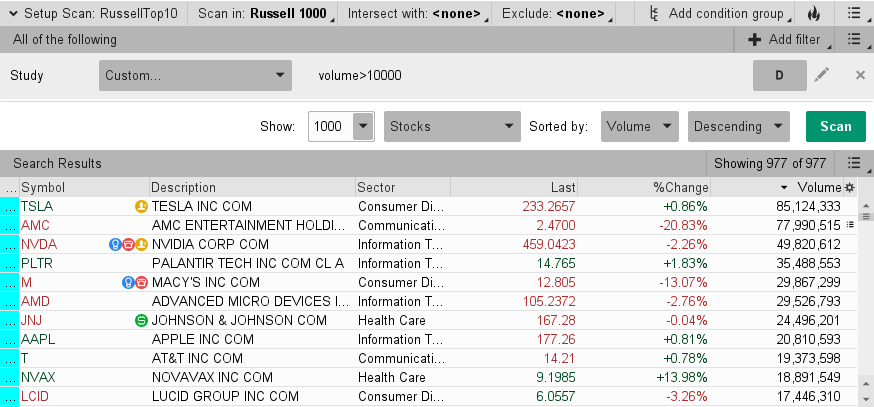
Task: Open the Study Custom... dropdown
Action: [x=195, y=75]
